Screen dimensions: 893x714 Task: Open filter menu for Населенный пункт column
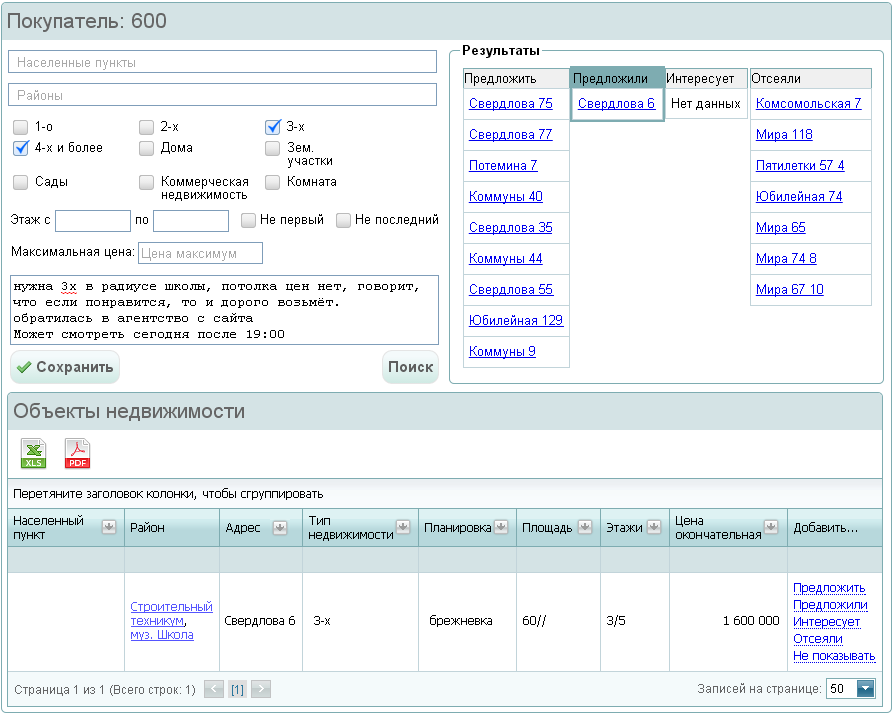pos(109,527)
